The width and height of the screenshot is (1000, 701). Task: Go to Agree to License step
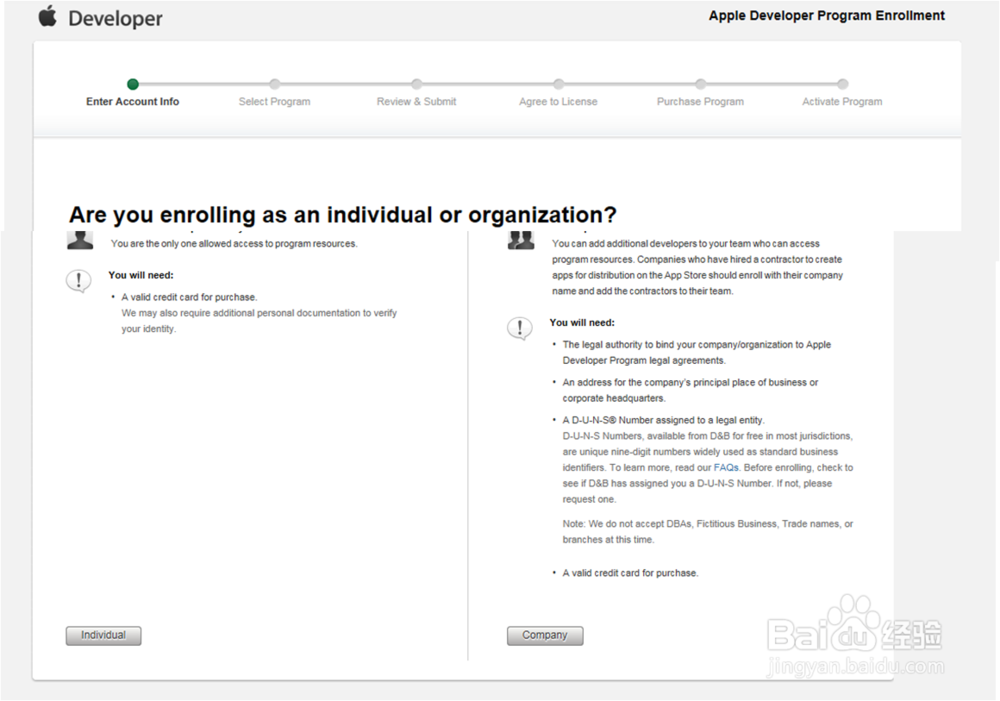point(558,102)
